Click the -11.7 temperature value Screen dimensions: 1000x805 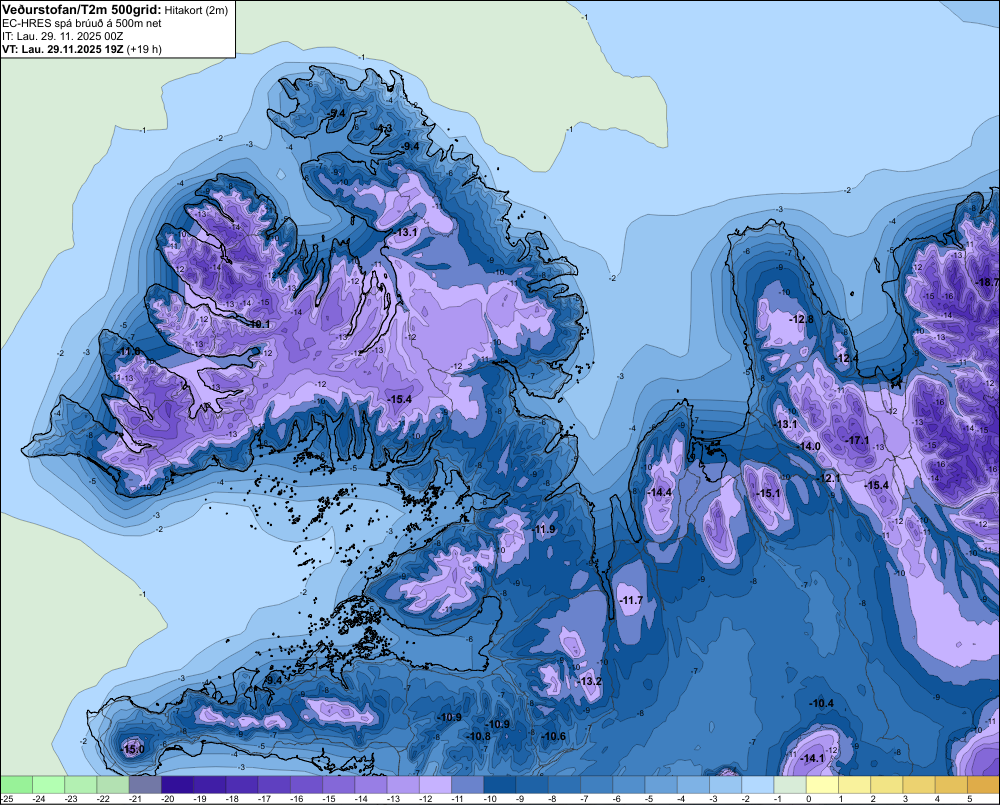pos(631,600)
